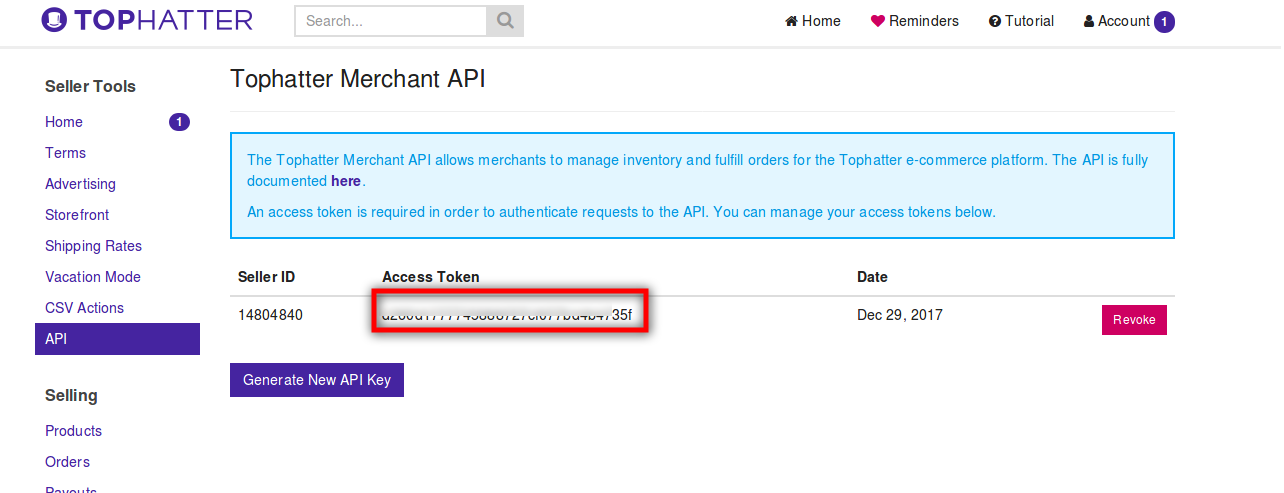1284x493 pixels.
Task: Open Storefront in the sidebar
Action: coord(77,215)
